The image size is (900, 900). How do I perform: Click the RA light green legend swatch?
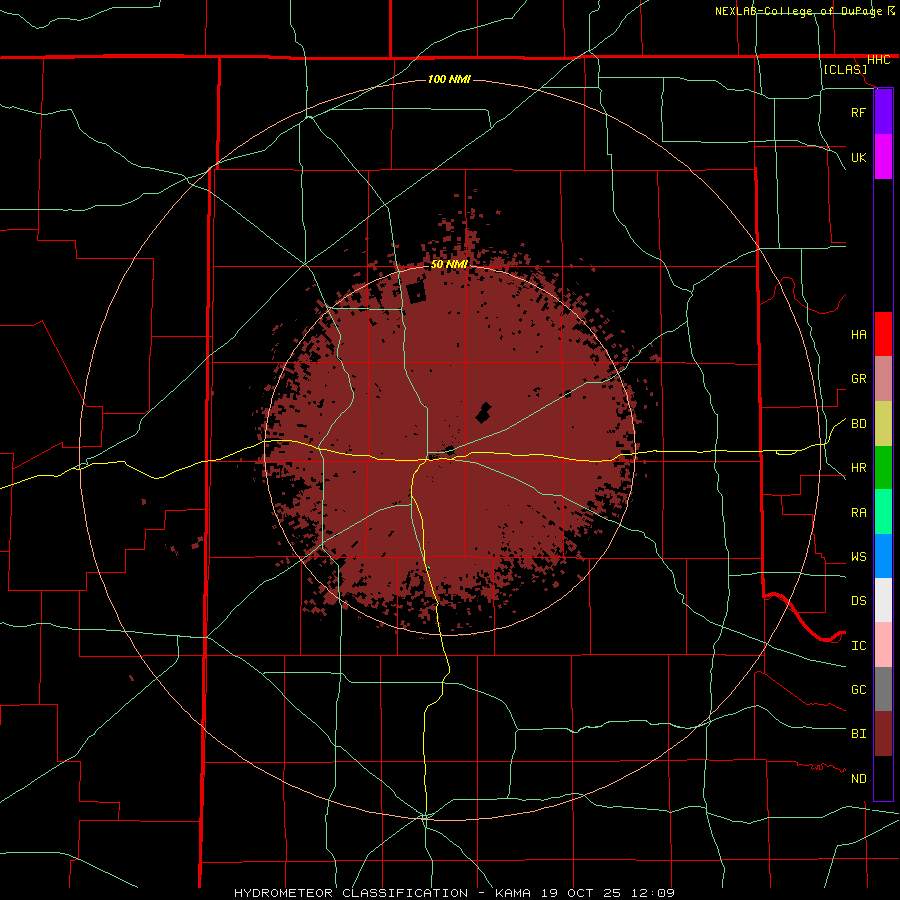pyautogui.click(x=883, y=512)
